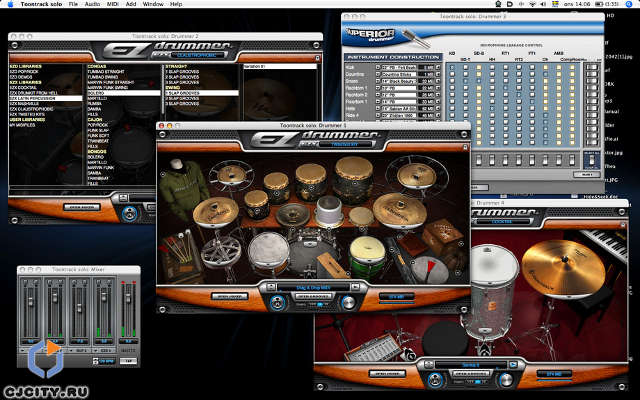Viewport: 640px width, 400px height.
Task: Go to the previous groove with the left arrow in Drummer 1
Action: 271,287
